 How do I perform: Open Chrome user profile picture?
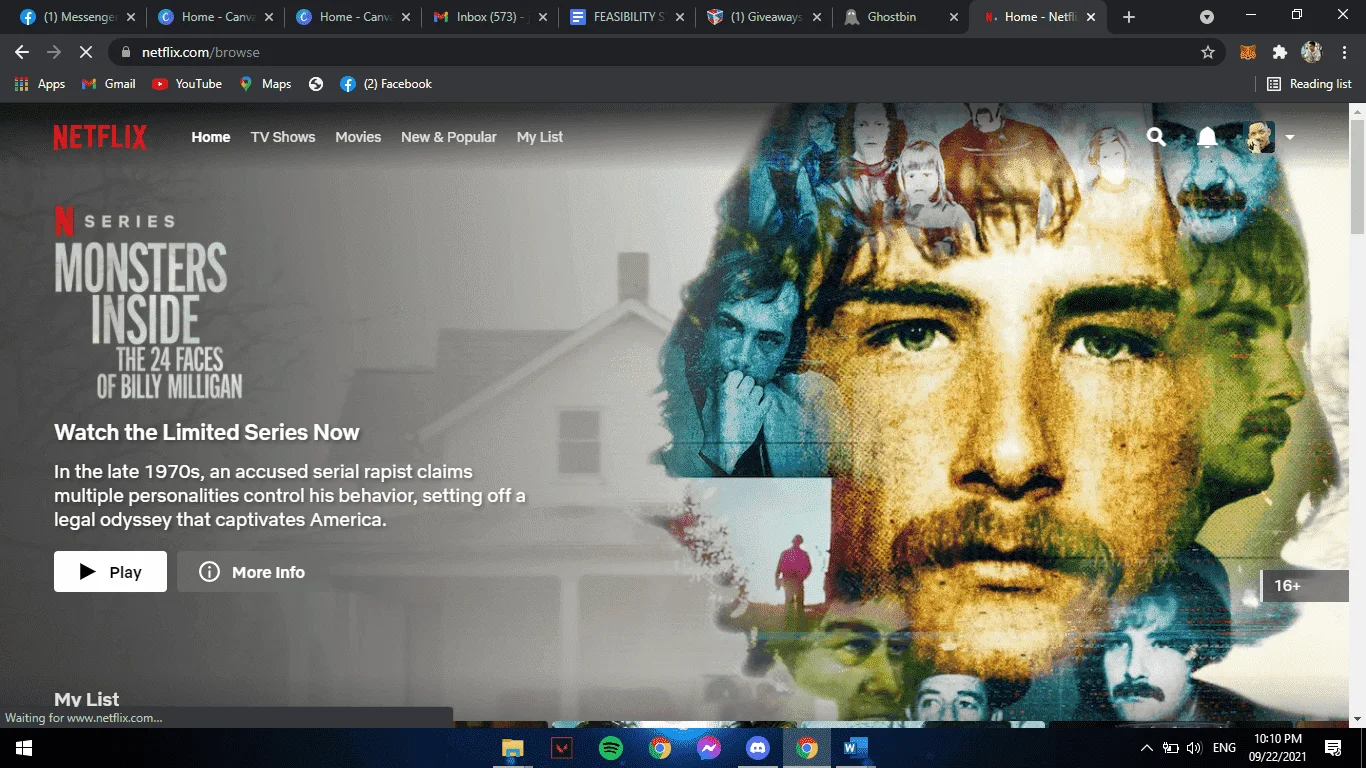pyautogui.click(x=1311, y=52)
